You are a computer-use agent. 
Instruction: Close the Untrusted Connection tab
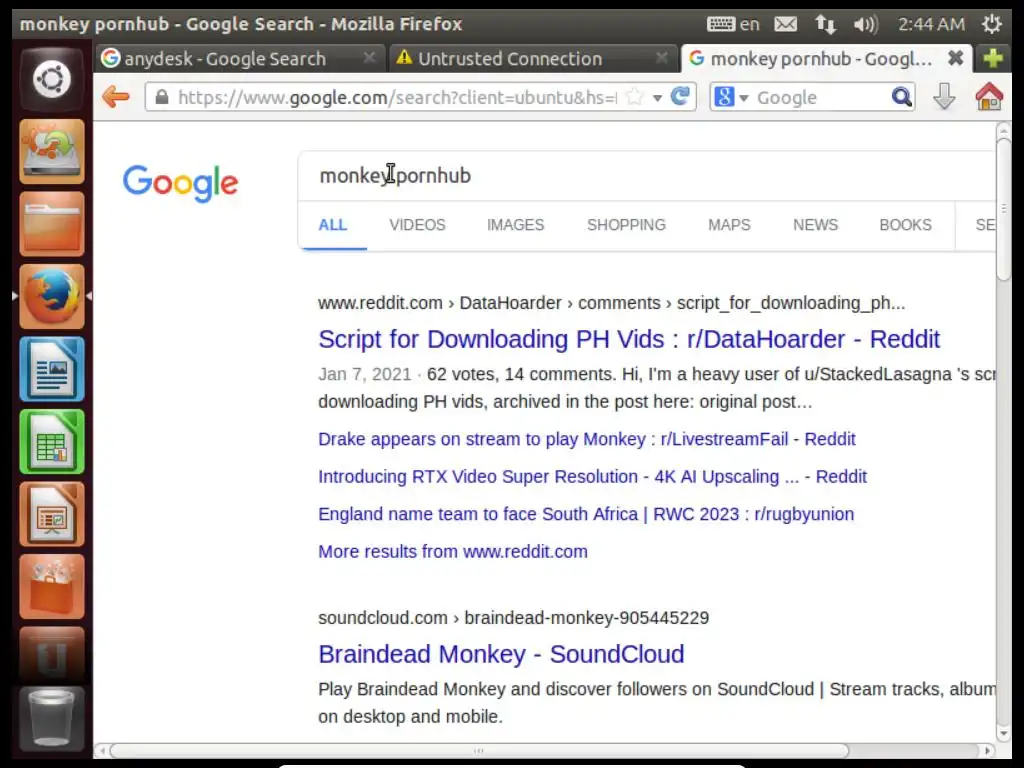point(661,57)
